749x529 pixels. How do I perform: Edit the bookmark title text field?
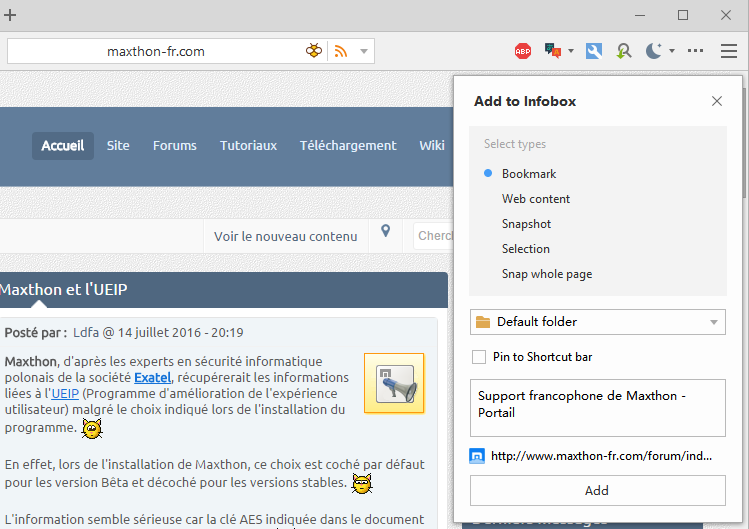tap(598, 408)
